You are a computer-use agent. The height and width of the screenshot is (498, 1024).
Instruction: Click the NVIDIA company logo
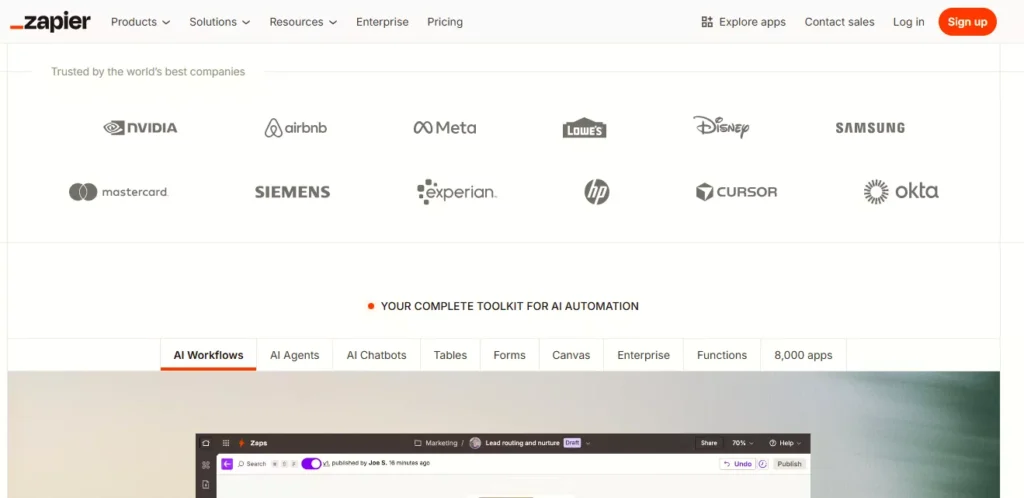pos(140,127)
